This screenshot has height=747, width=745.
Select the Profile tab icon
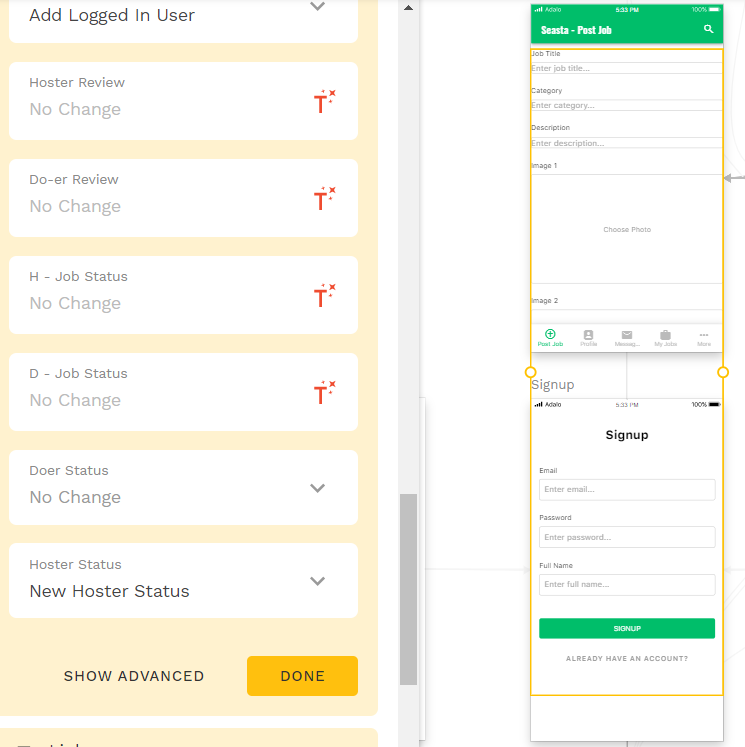pyautogui.click(x=588, y=334)
